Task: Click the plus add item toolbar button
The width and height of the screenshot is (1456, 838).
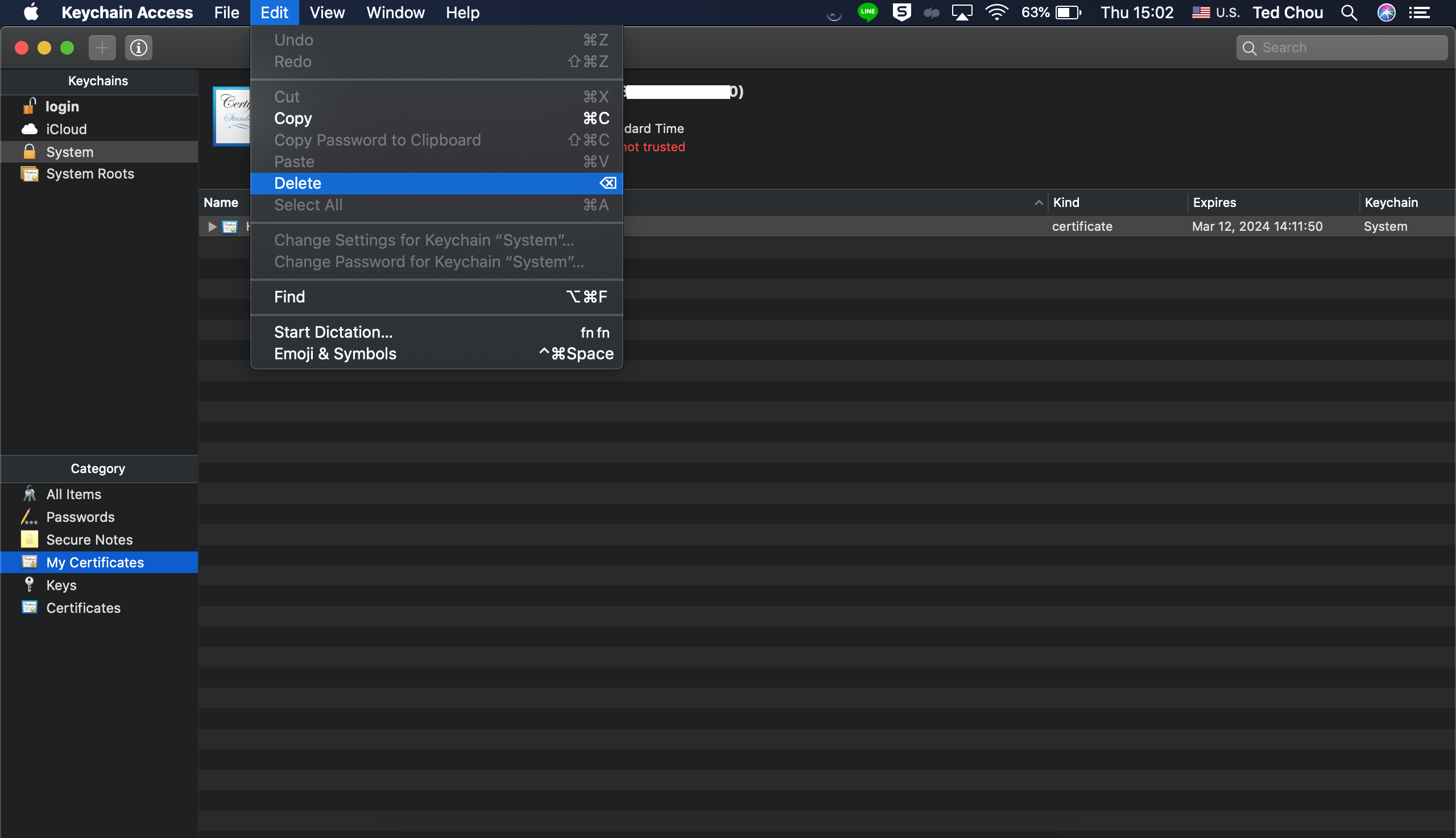Action: (x=102, y=48)
